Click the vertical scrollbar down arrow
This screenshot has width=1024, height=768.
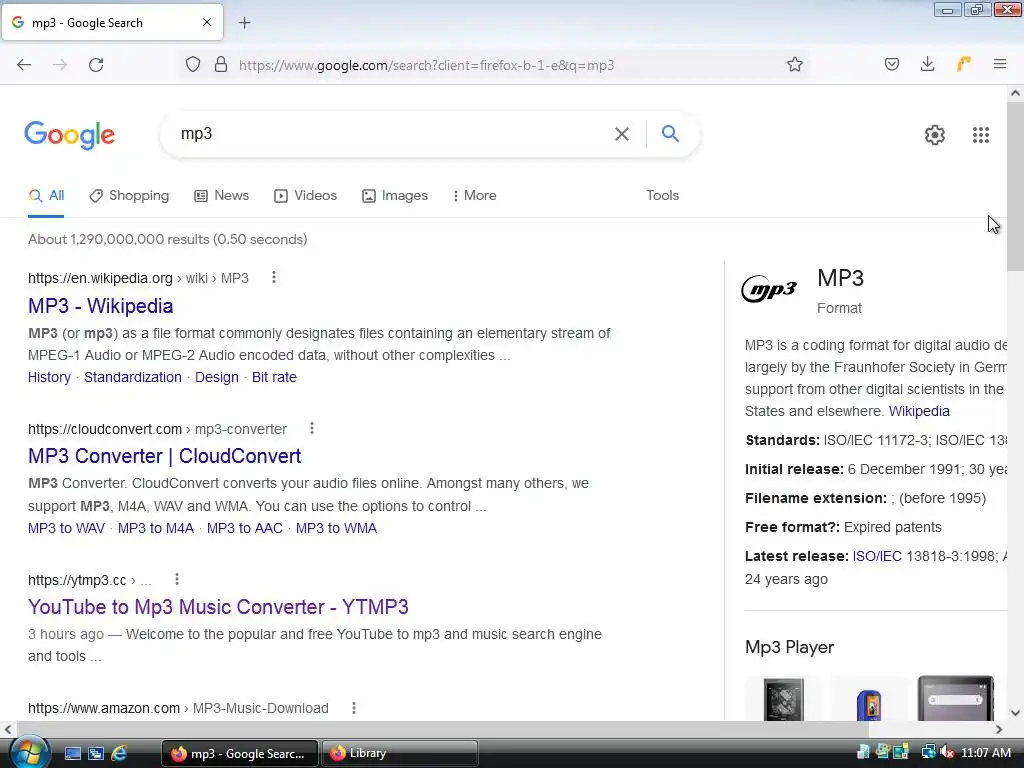tap(1015, 713)
